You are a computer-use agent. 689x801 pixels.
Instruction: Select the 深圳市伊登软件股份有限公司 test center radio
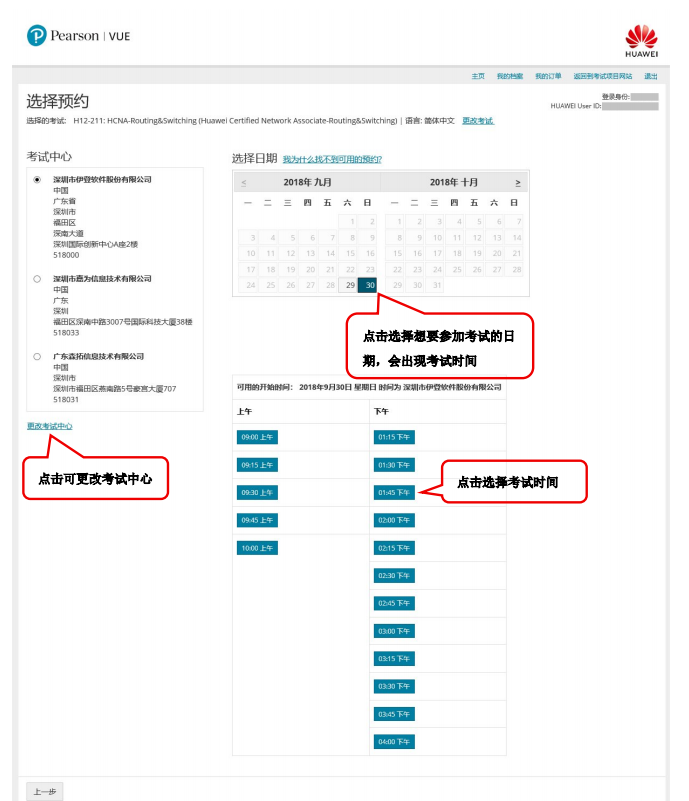coord(37,180)
